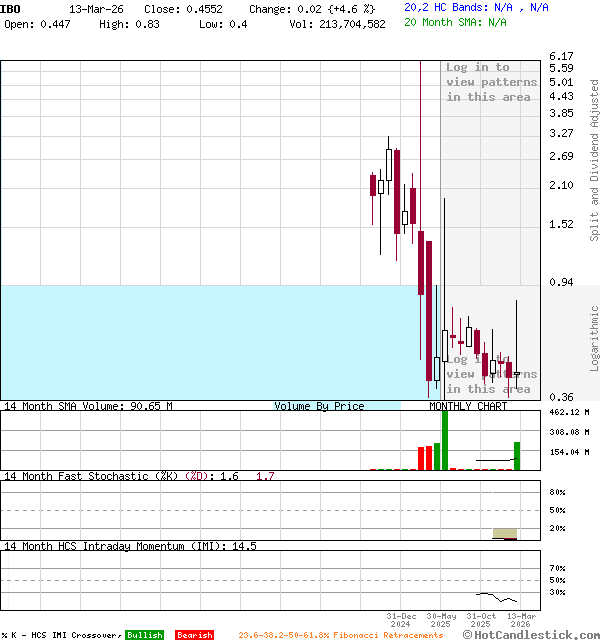Click the HotCandlestick.com copyright link

point(532,634)
